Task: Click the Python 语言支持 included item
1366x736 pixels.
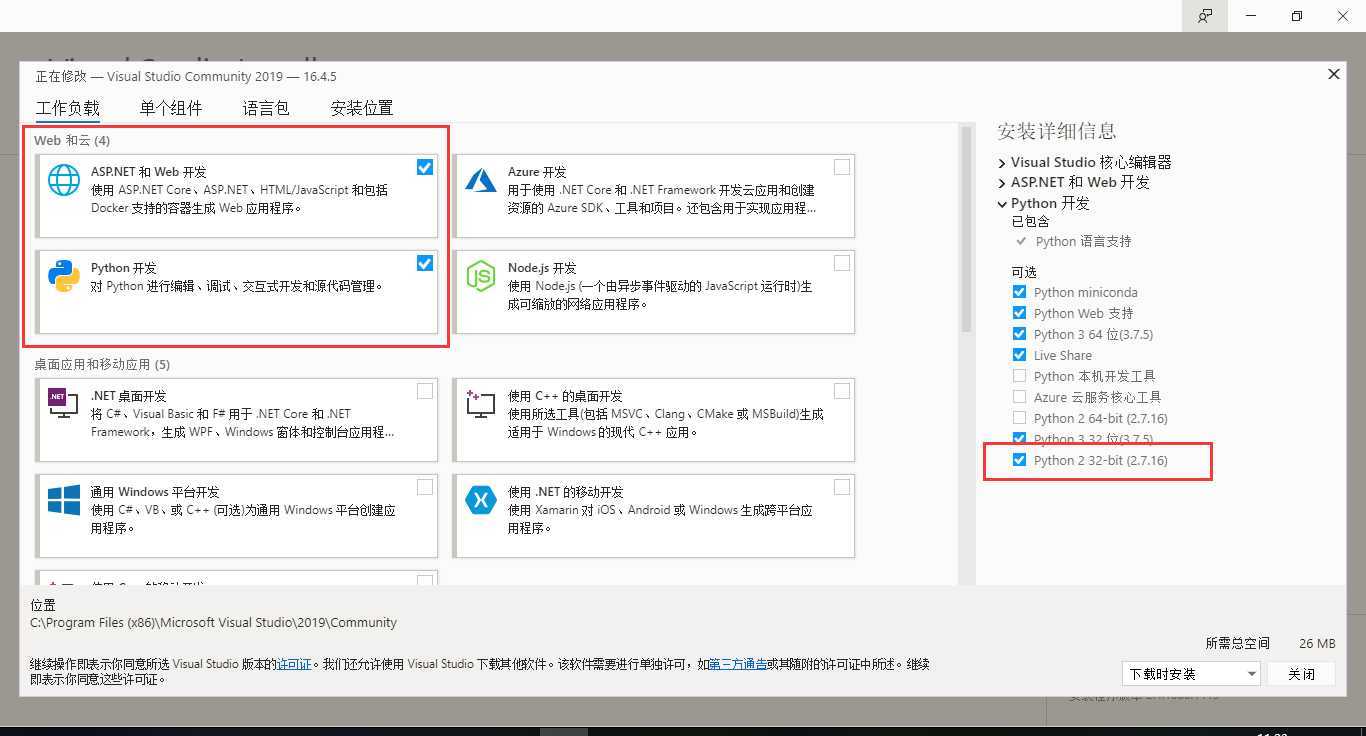Action: click(1083, 241)
